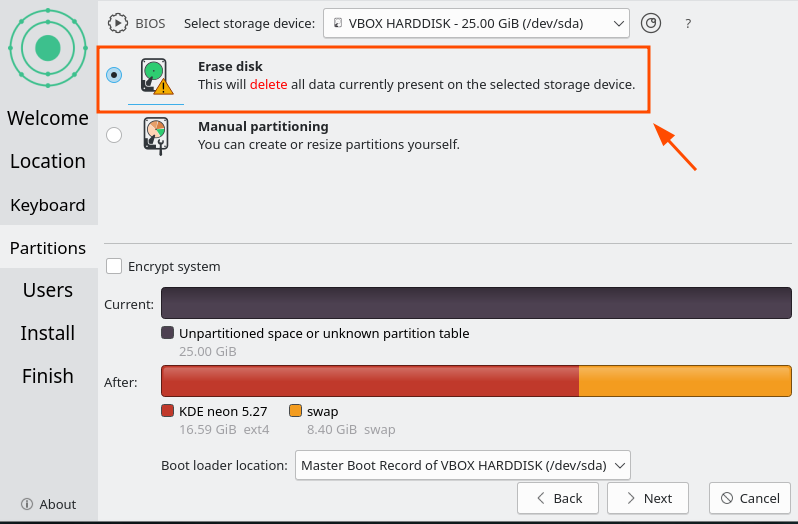
Task: Click the red KDE neon 5.27 legend square
Action: 167,411
